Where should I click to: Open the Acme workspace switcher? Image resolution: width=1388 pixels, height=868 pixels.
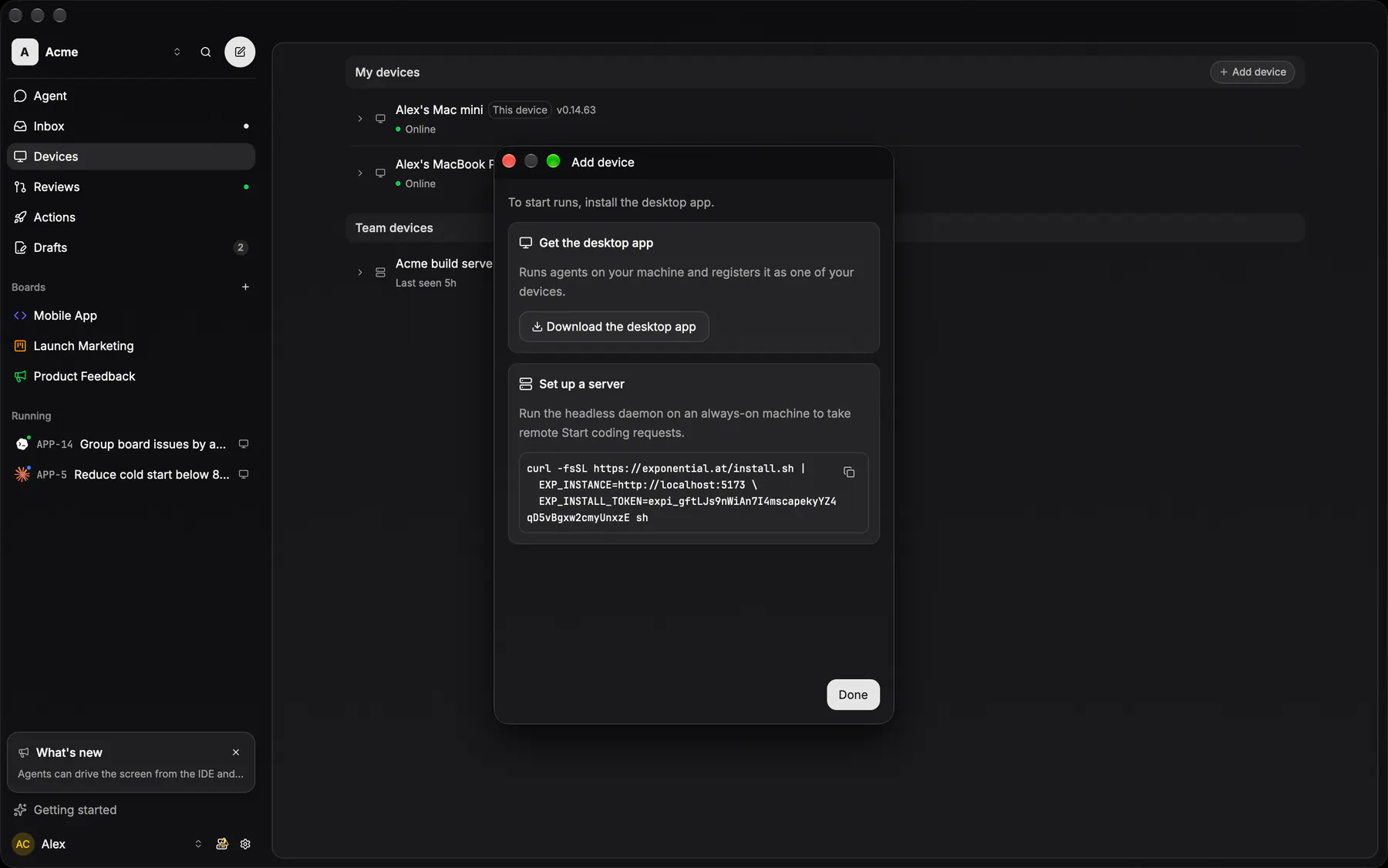coord(97,52)
